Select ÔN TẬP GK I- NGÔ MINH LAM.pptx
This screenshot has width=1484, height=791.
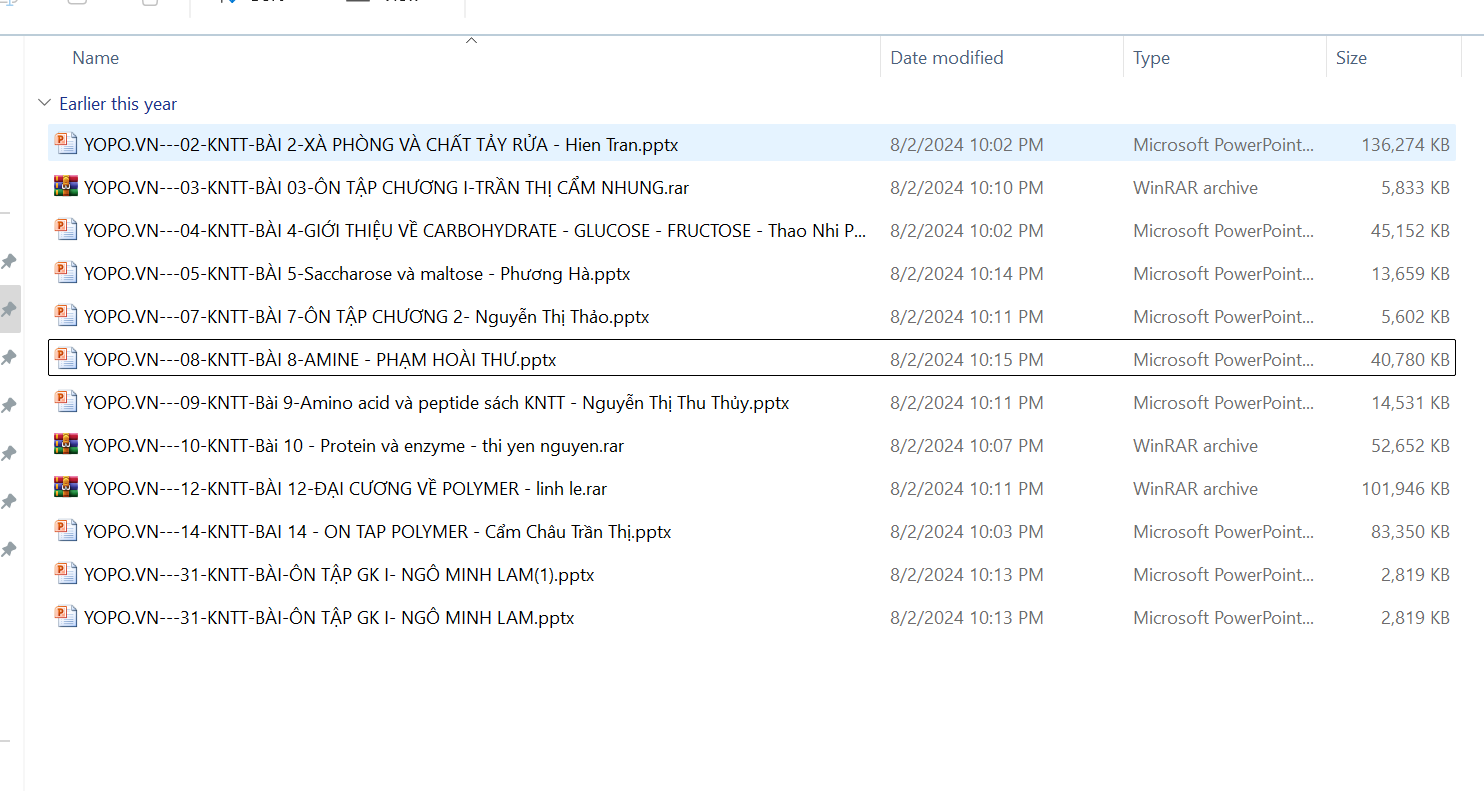click(329, 618)
